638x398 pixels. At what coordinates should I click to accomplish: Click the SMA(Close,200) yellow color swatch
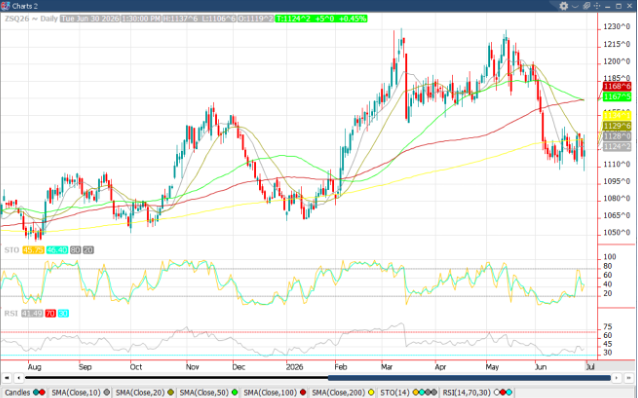(371, 392)
